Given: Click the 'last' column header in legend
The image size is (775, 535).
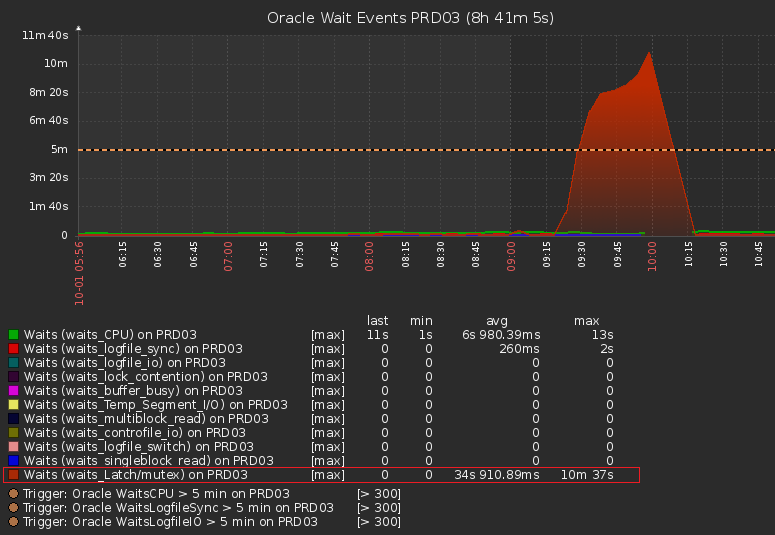Looking at the screenshot, I should pyautogui.click(x=378, y=321).
